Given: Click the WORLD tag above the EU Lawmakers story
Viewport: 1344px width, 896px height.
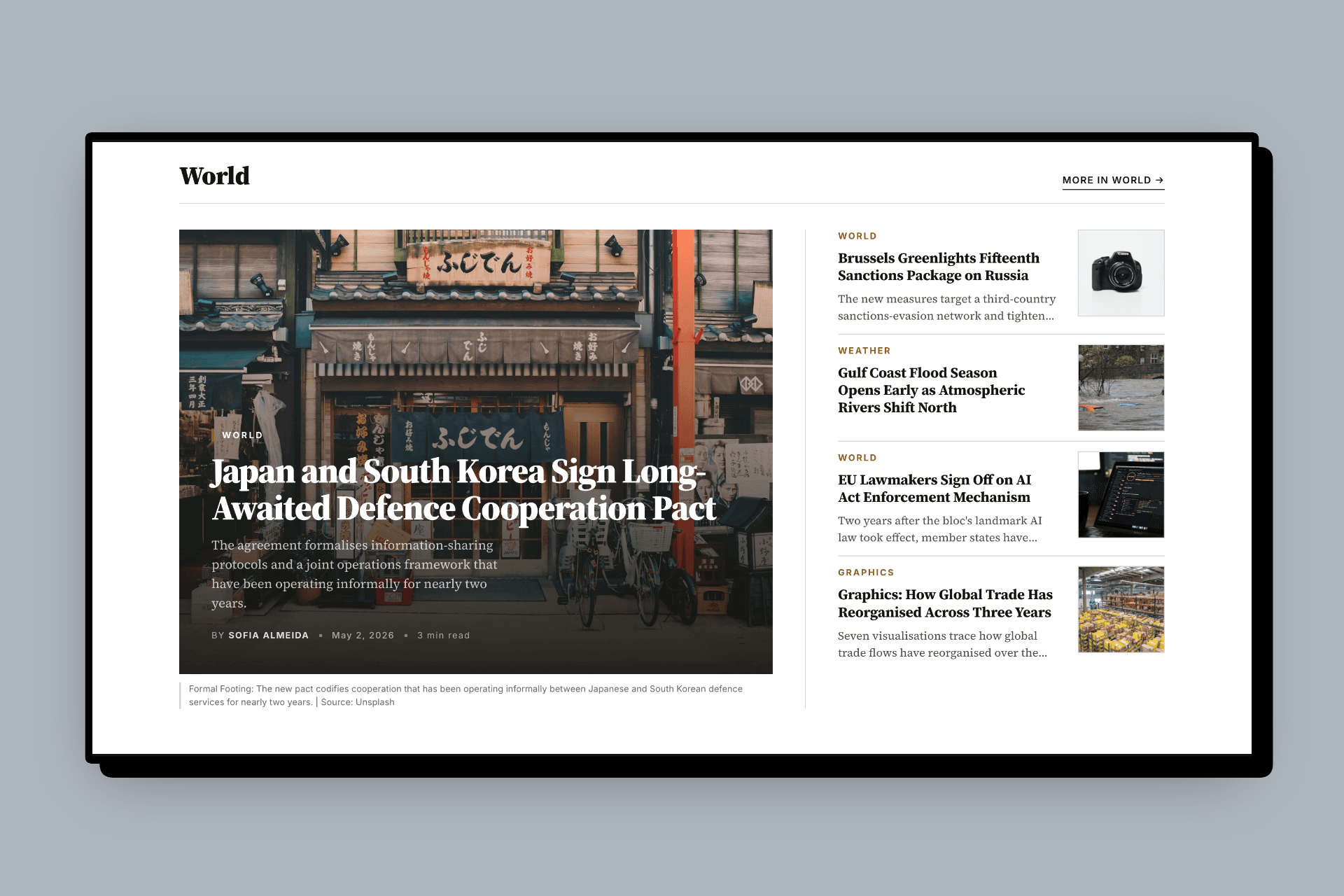Looking at the screenshot, I should tap(857, 458).
